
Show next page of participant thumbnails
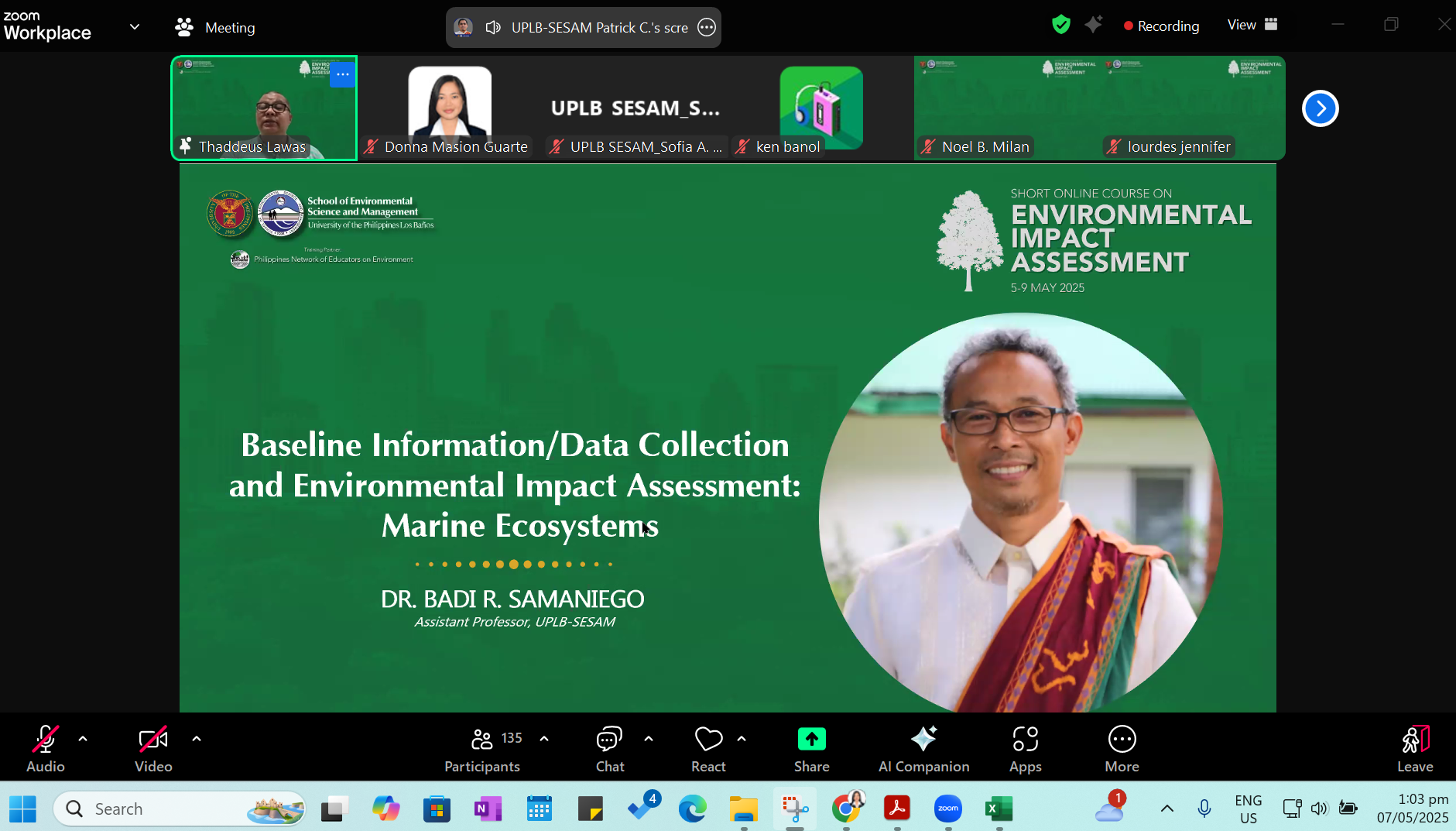(1320, 108)
